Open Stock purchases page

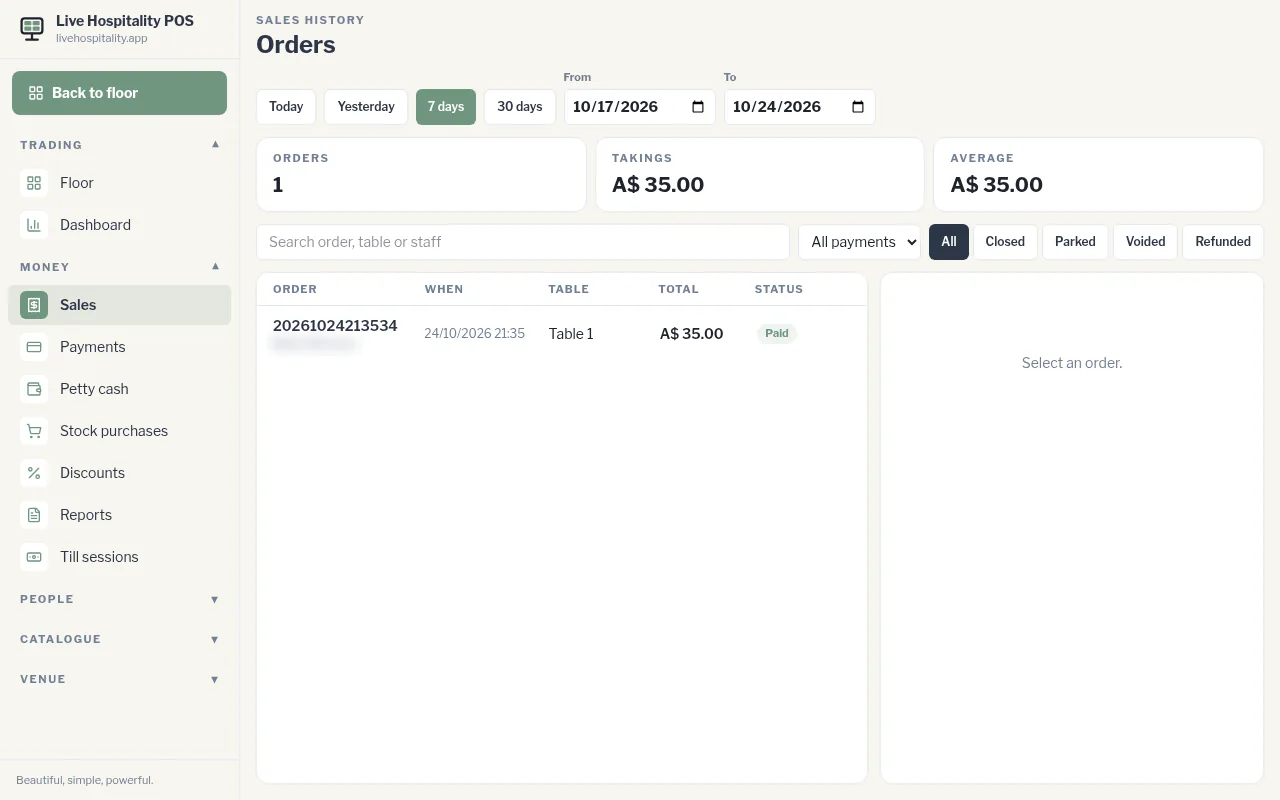point(119,431)
